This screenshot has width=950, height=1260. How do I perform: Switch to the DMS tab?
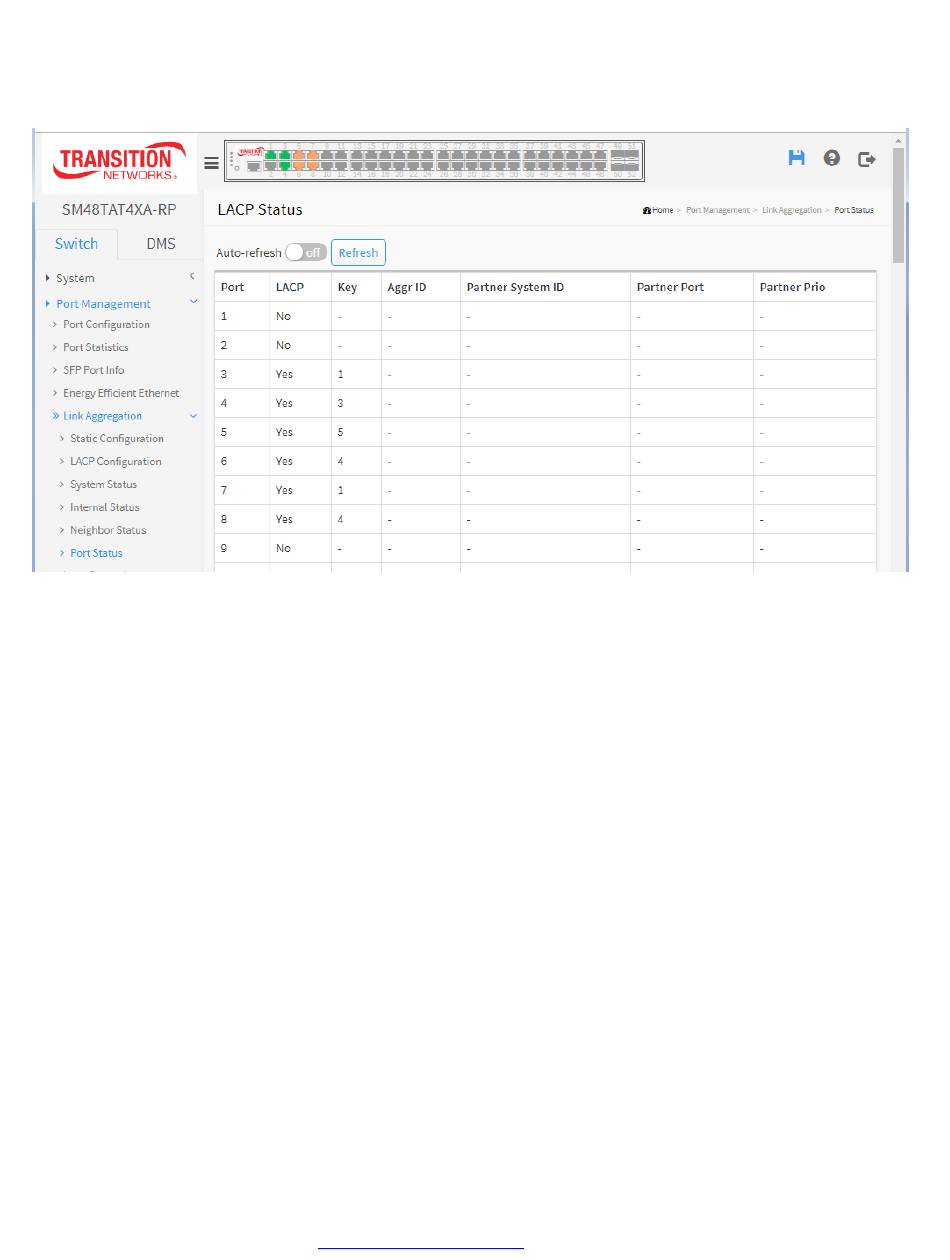tap(160, 244)
